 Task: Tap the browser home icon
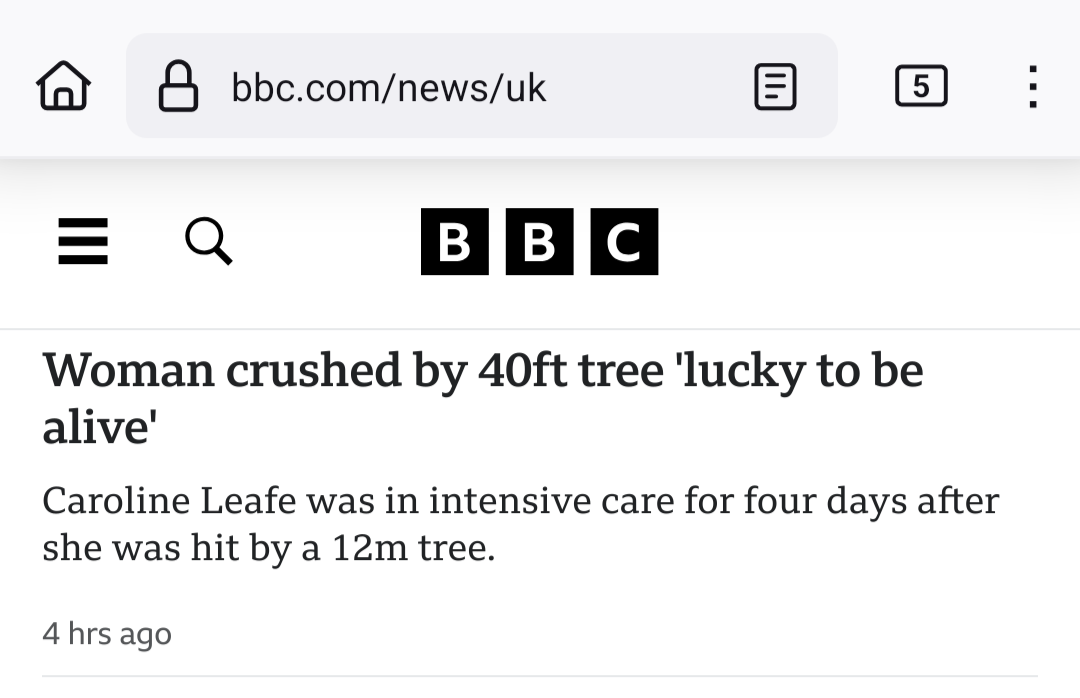[x=63, y=86]
